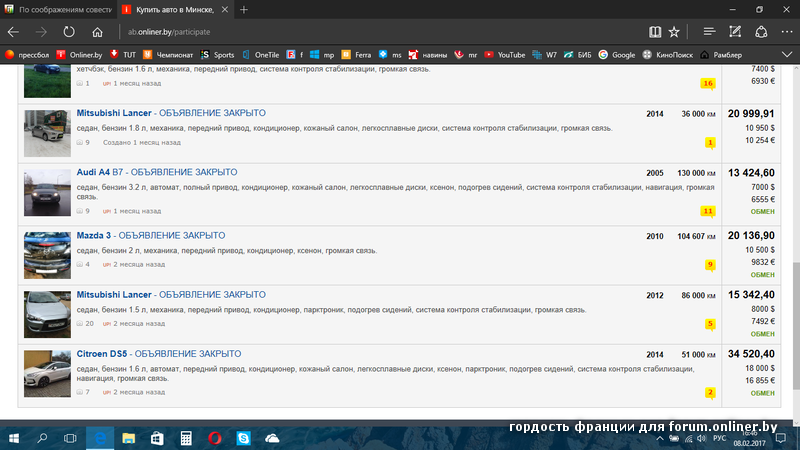Open the Windows Start menu

point(14,438)
